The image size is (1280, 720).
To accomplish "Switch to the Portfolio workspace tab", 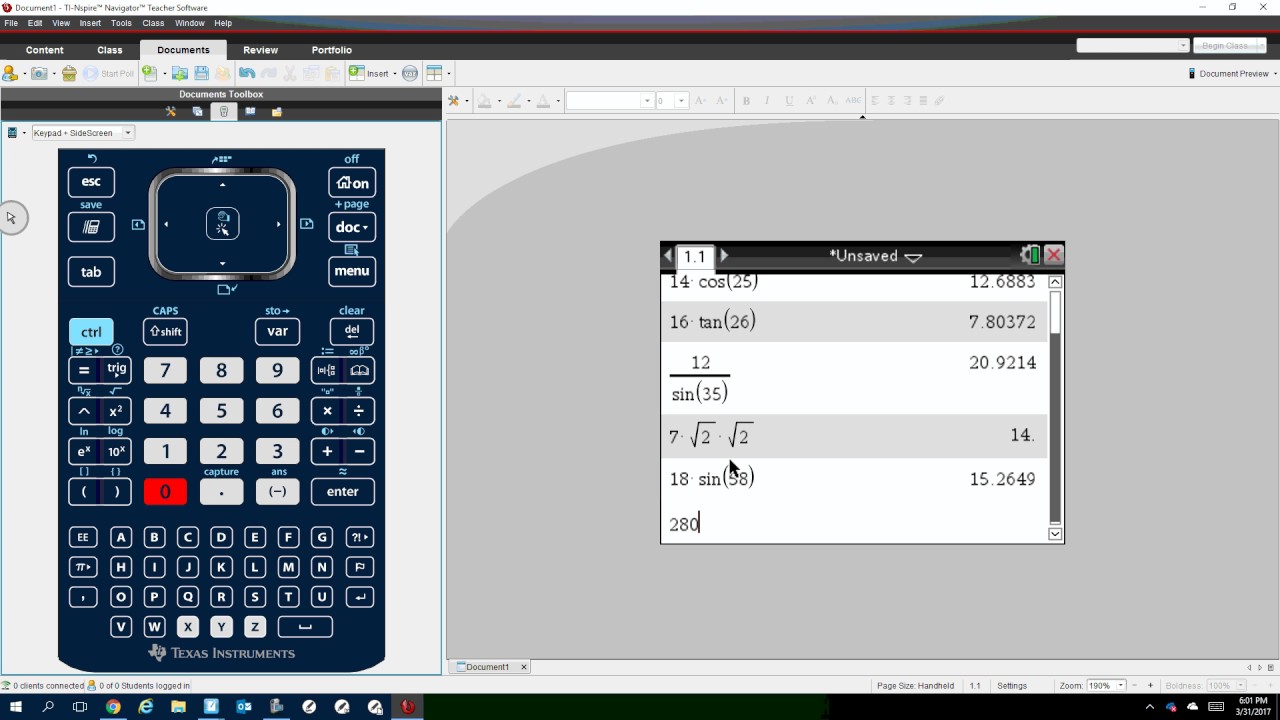I will coord(332,50).
